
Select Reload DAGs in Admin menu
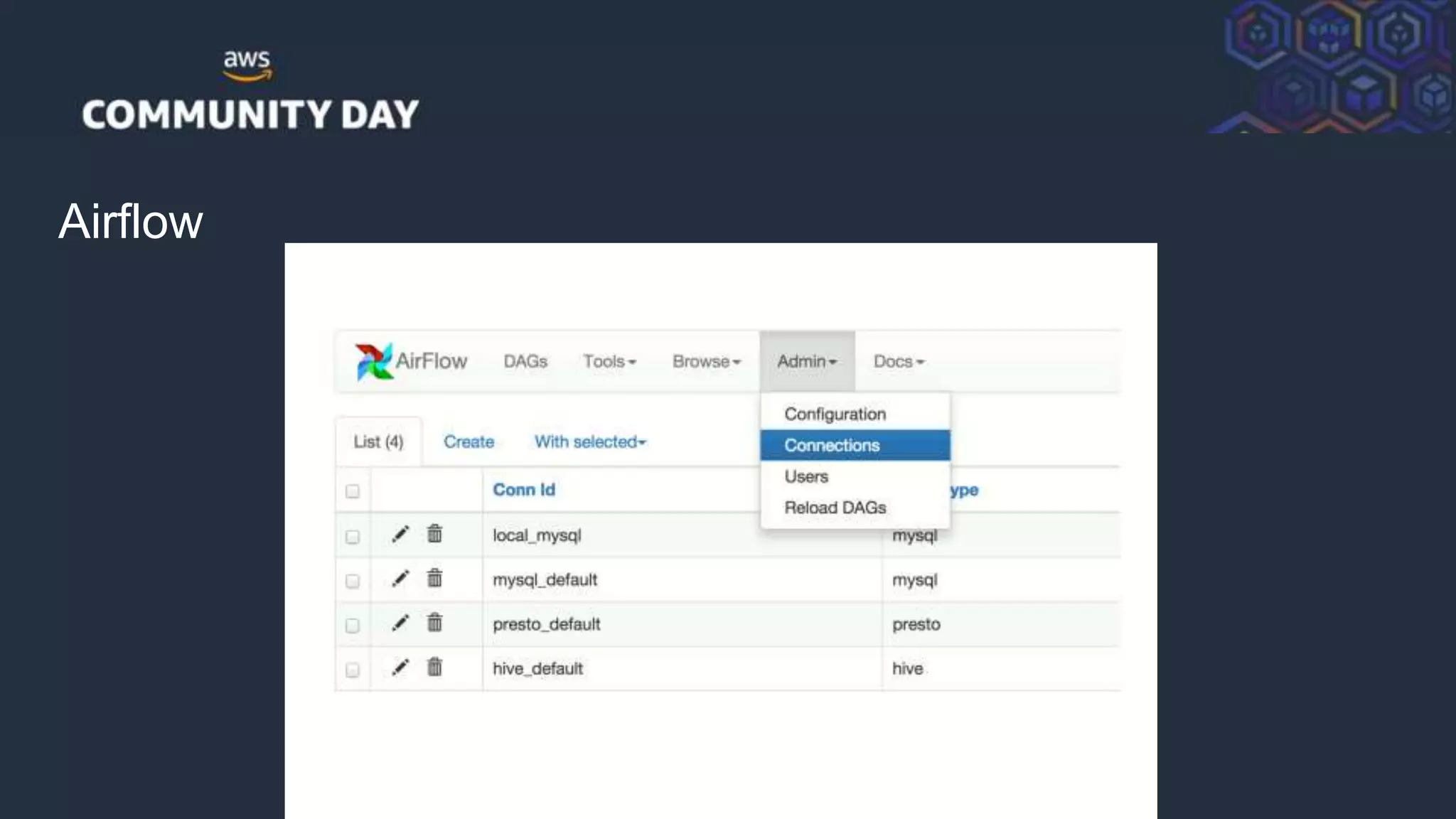(835, 508)
